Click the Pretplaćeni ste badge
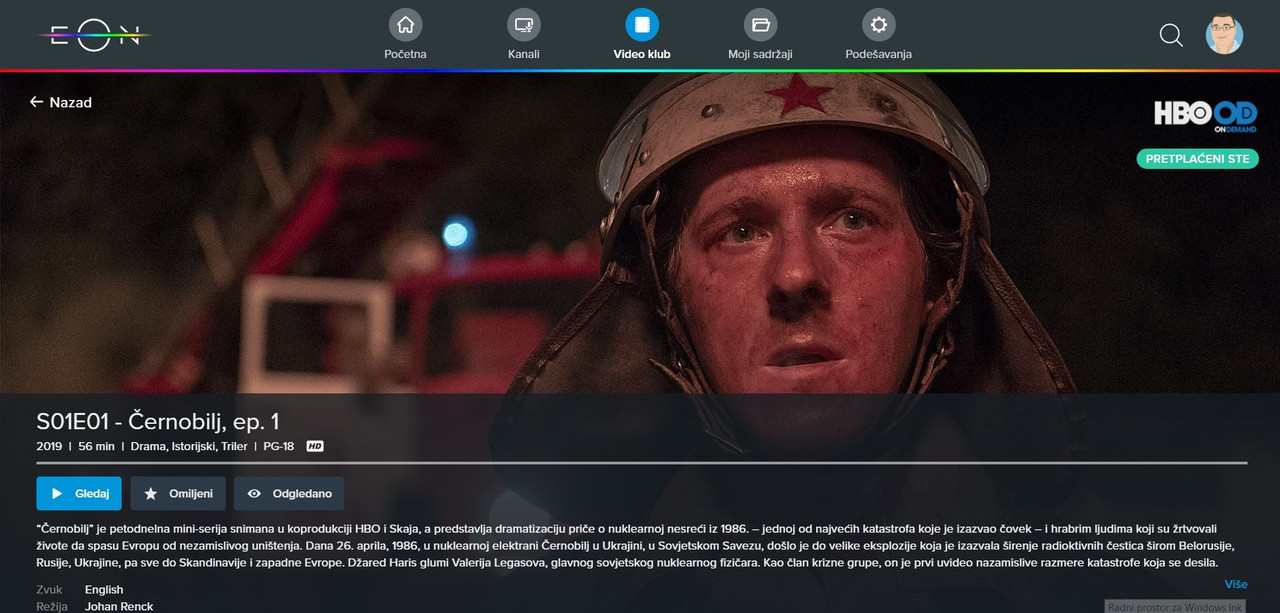This screenshot has height=613, width=1280. 1197,158
